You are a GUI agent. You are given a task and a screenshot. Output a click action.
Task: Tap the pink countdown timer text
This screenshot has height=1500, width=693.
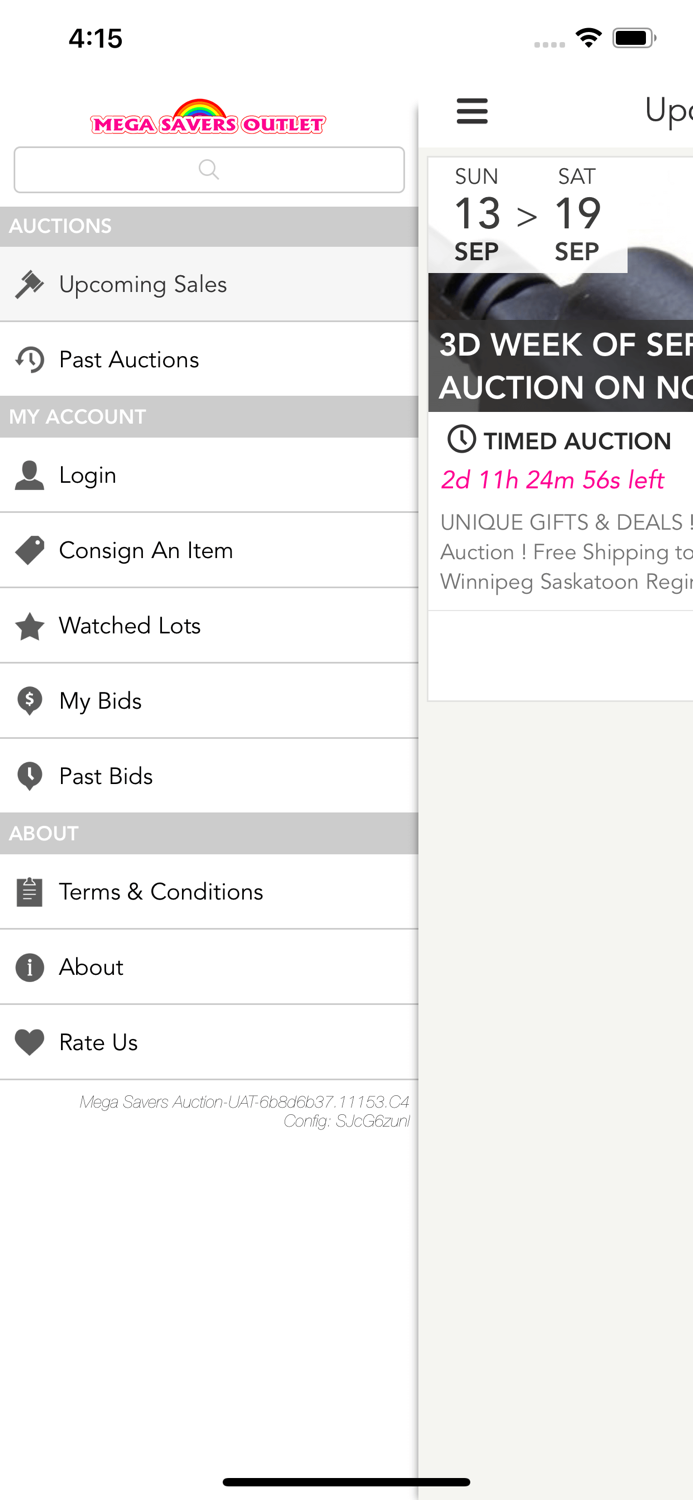click(x=553, y=480)
